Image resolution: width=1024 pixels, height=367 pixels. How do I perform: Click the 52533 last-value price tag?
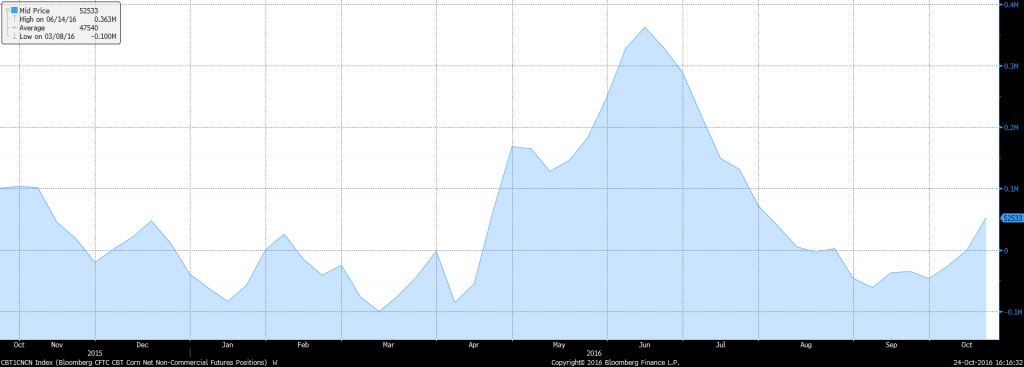[x=1012, y=218]
